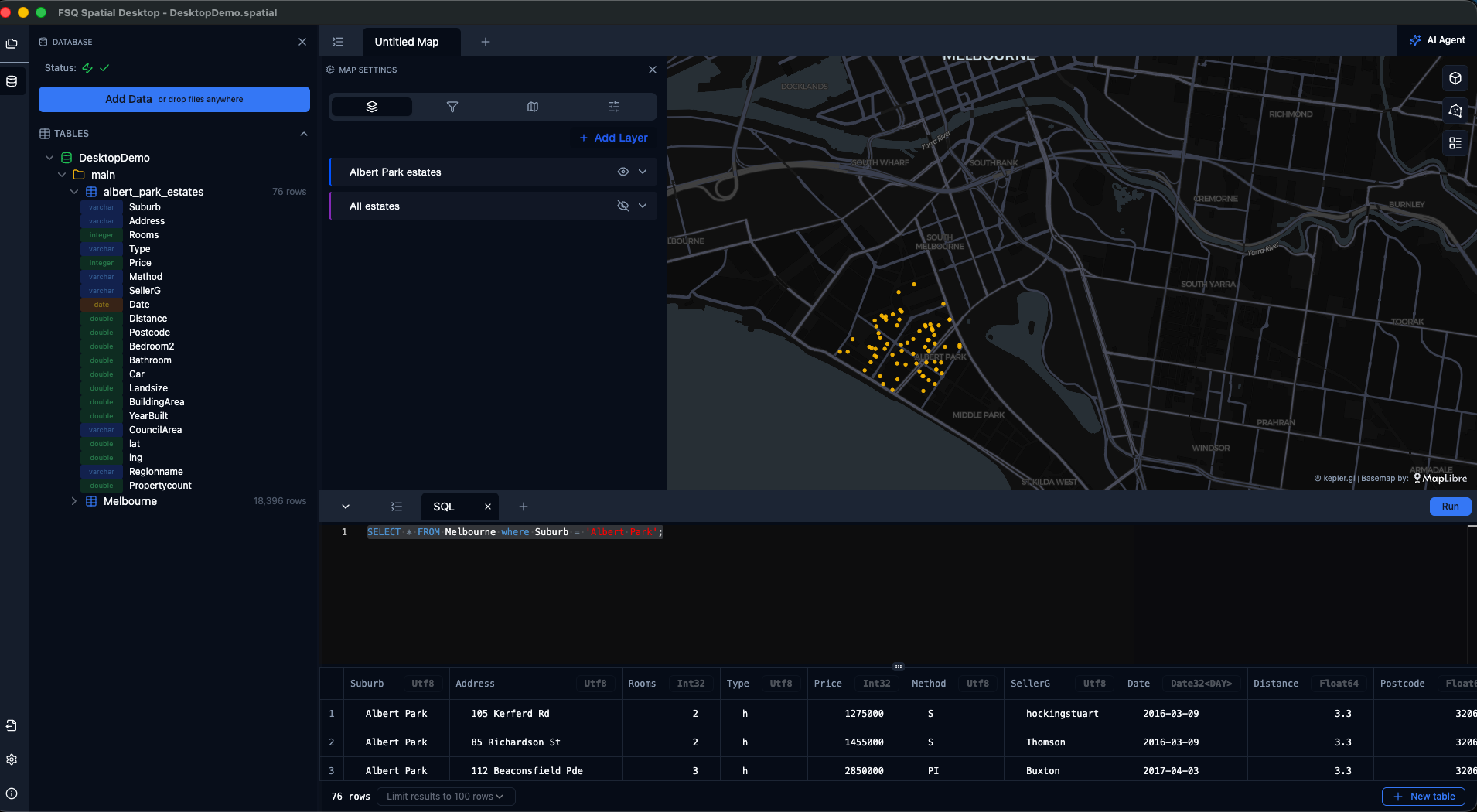The height and width of the screenshot is (812, 1477).
Task: Expand Albert Park estates layer settings
Action: pyautogui.click(x=643, y=172)
